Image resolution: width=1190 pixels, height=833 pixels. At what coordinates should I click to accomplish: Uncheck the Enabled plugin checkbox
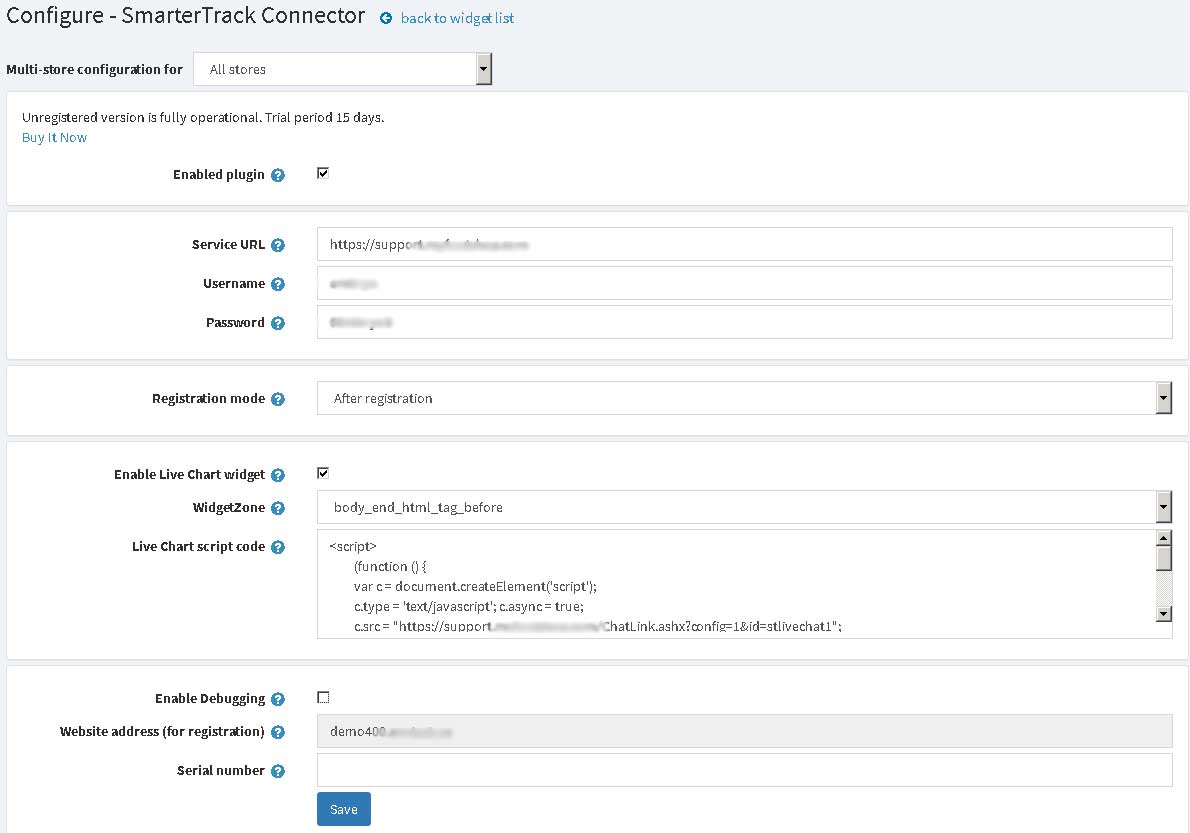[323, 173]
